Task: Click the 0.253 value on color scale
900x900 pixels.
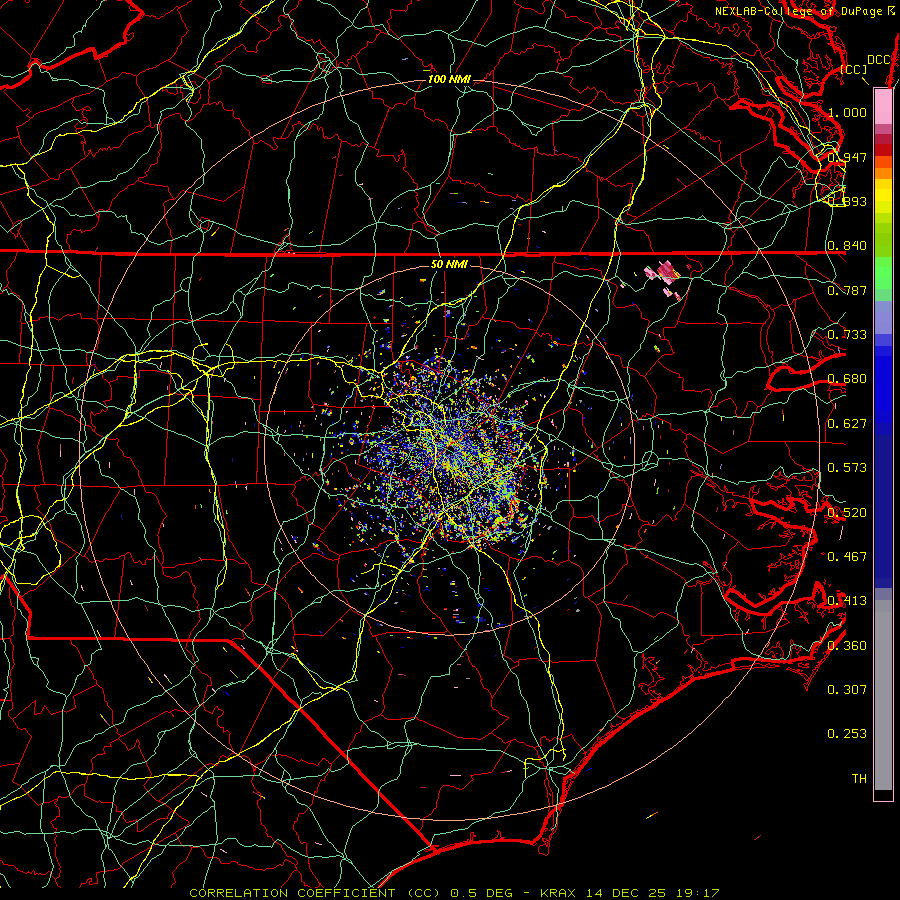Action: tap(847, 734)
